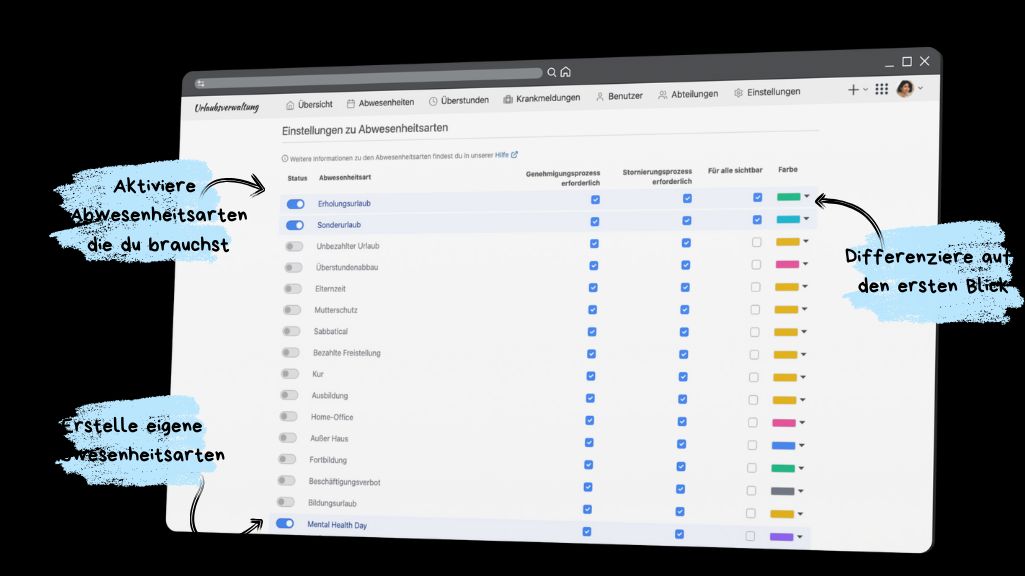Open the user avatar profile menu

click(905, 88)
